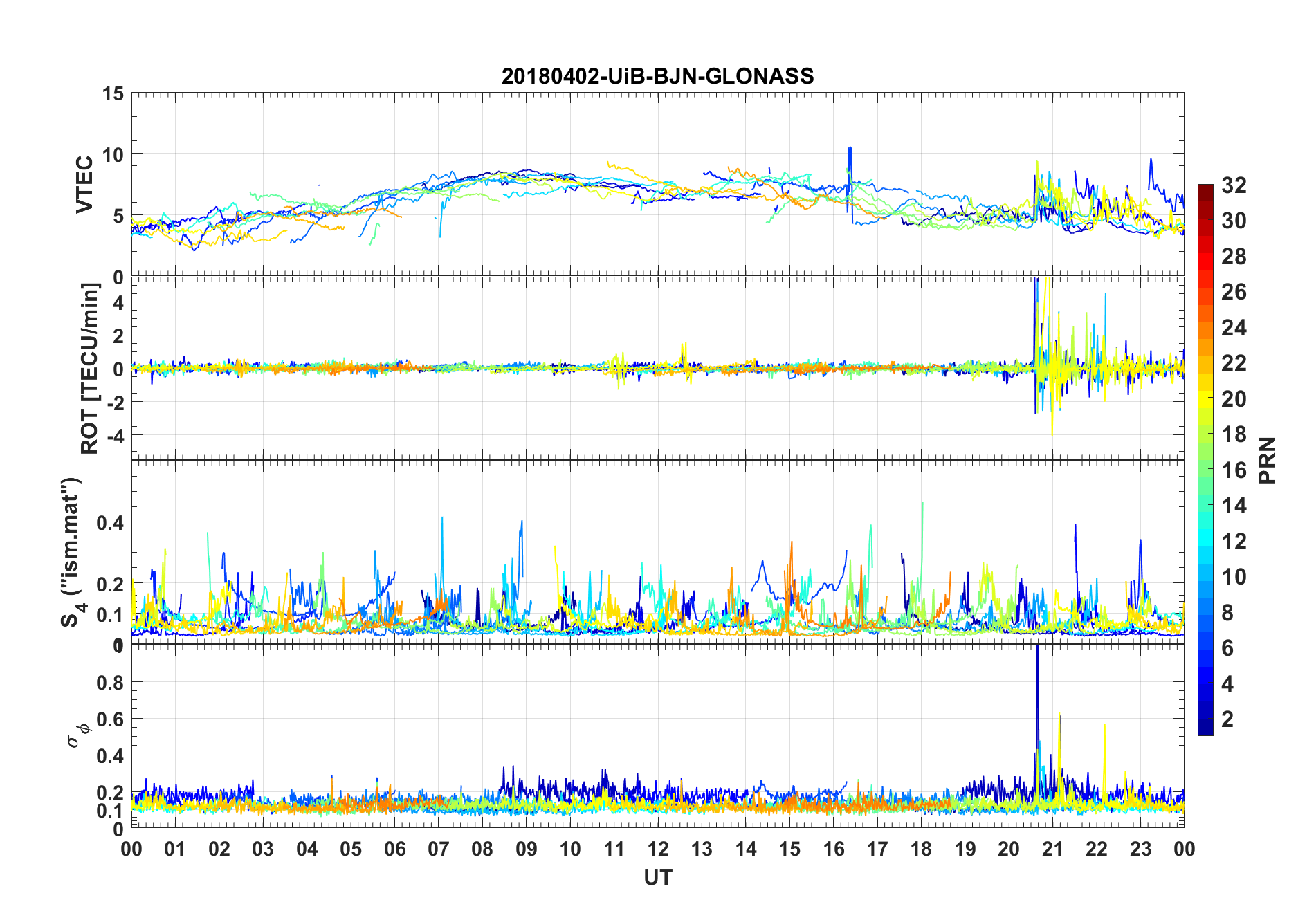
Task: Click ROT axis tick label -4
Action: pyautogui.click(x=116, y=436)
